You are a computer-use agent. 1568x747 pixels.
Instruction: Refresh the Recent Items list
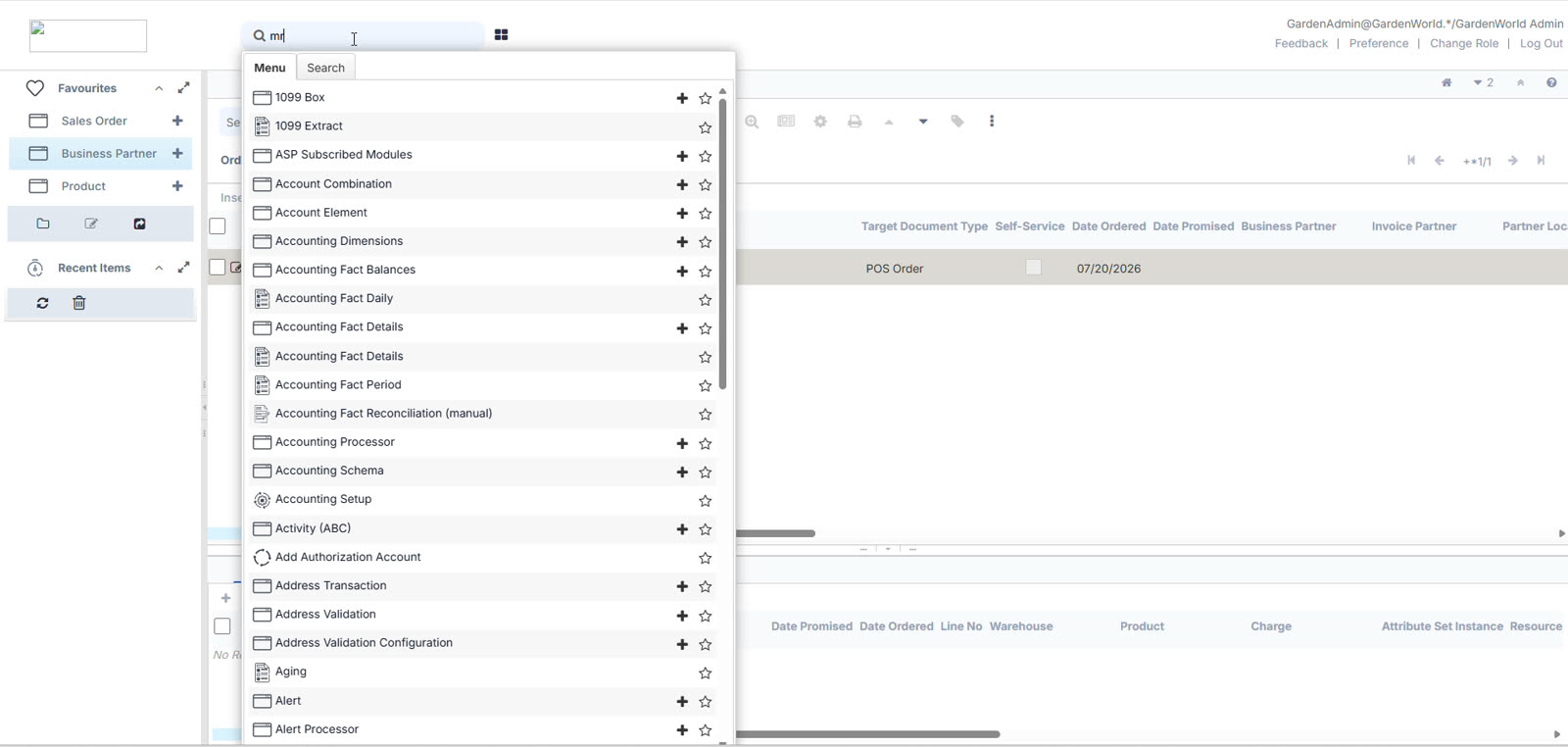point(42,303)
